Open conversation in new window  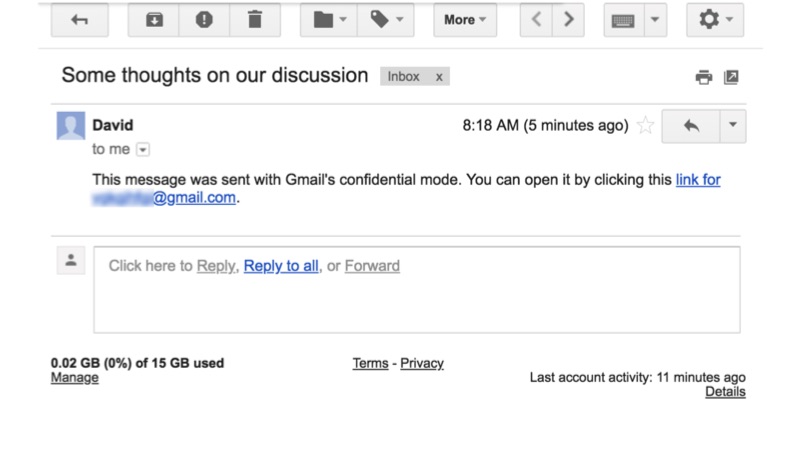(731, 77)
